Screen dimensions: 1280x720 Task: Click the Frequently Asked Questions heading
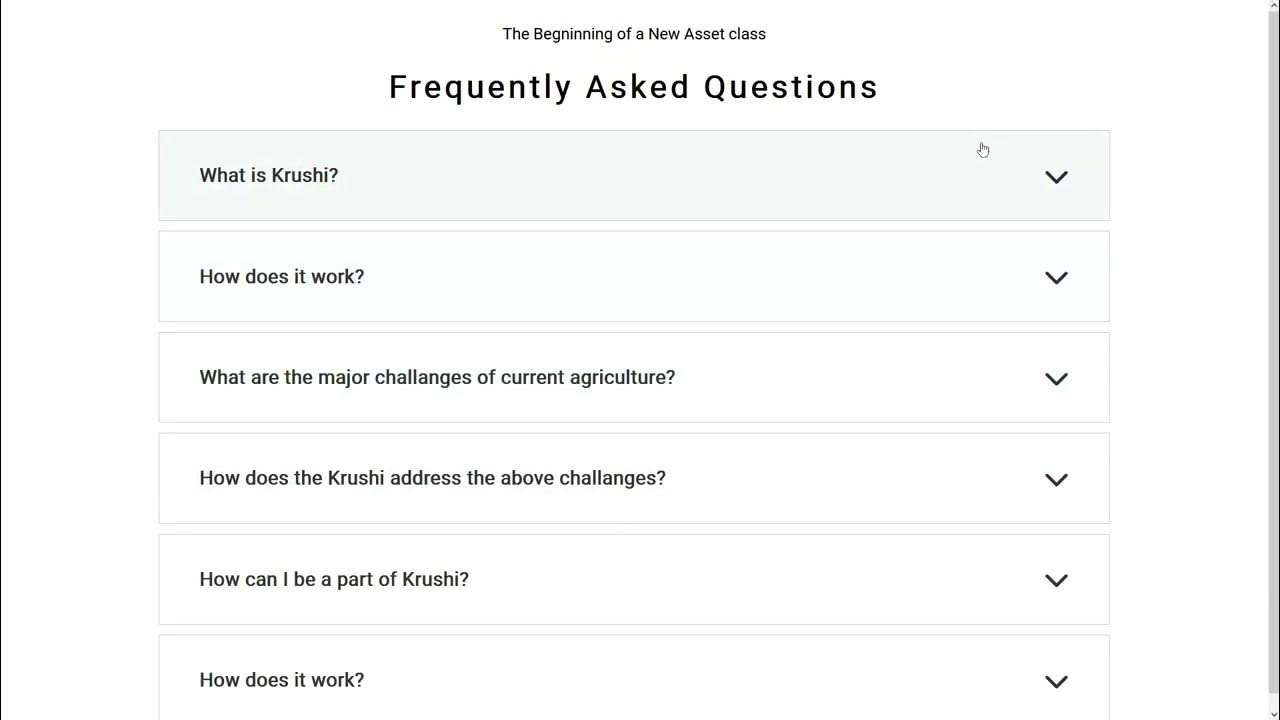(x=634, y=87)
